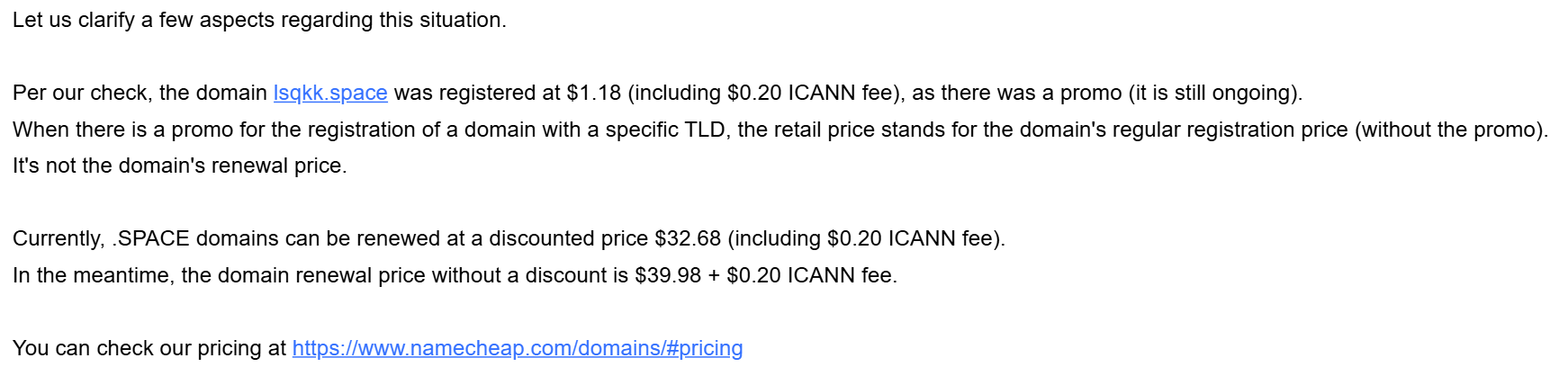Click the "(without the promo)" text
The image size is (1568, 367).
[x=1452, y=130]
